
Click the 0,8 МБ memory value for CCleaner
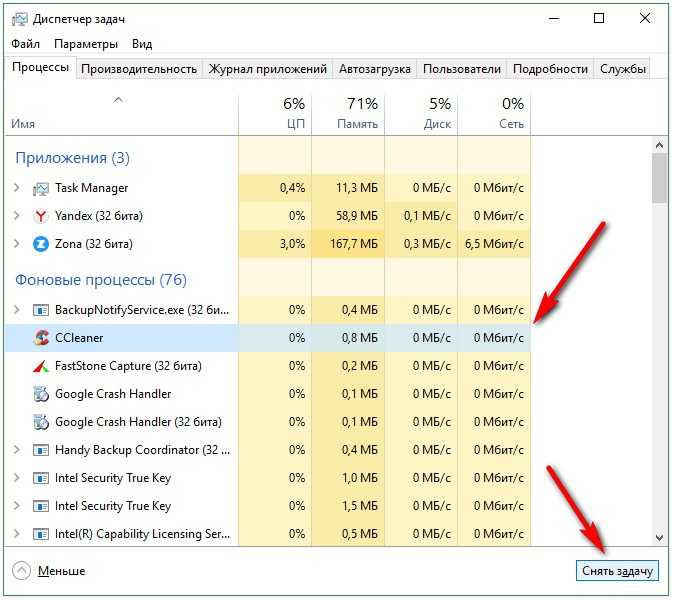click(x=360, y=338)
